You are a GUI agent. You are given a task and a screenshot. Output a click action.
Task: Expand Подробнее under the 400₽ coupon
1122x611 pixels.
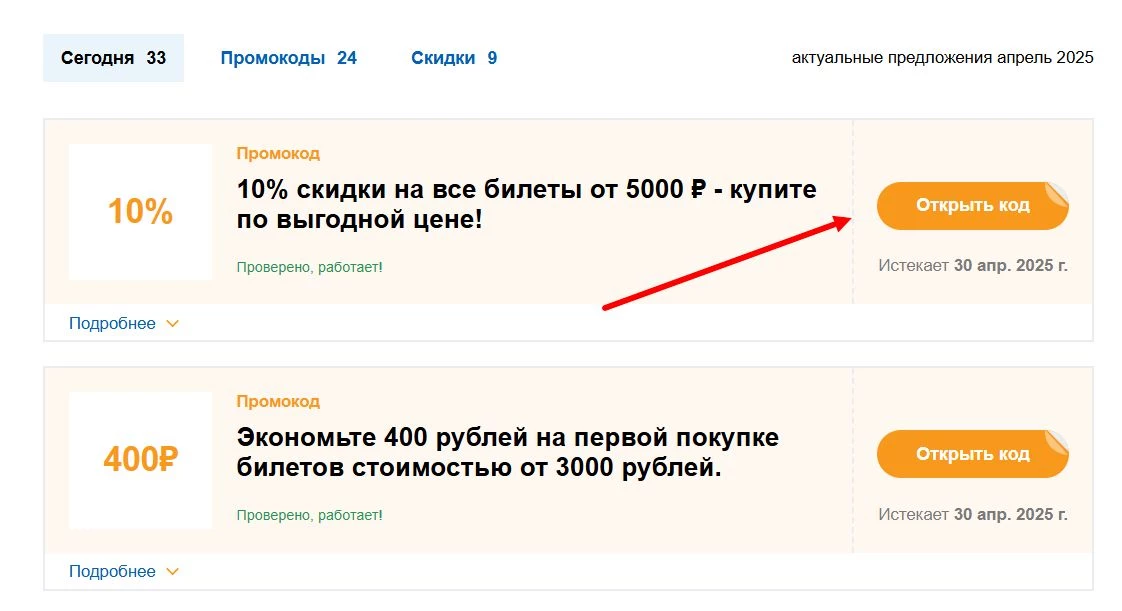tap(112, 571)
